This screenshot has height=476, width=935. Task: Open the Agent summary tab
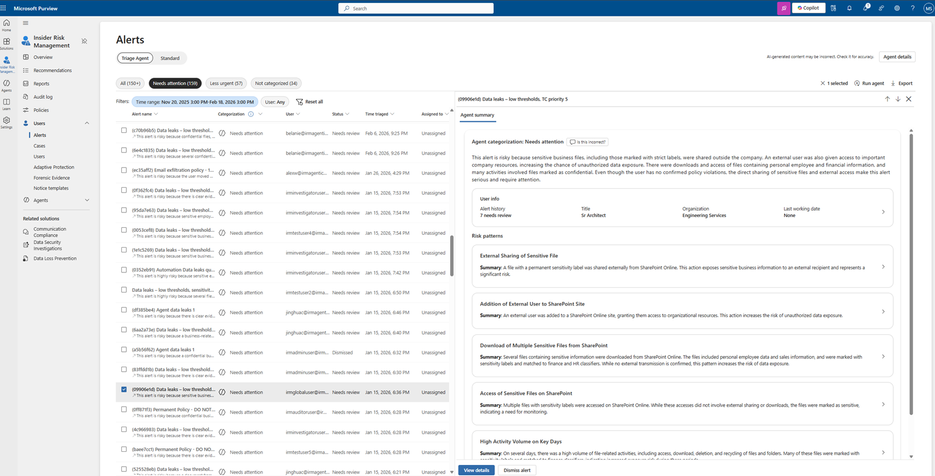click(477, 115)
